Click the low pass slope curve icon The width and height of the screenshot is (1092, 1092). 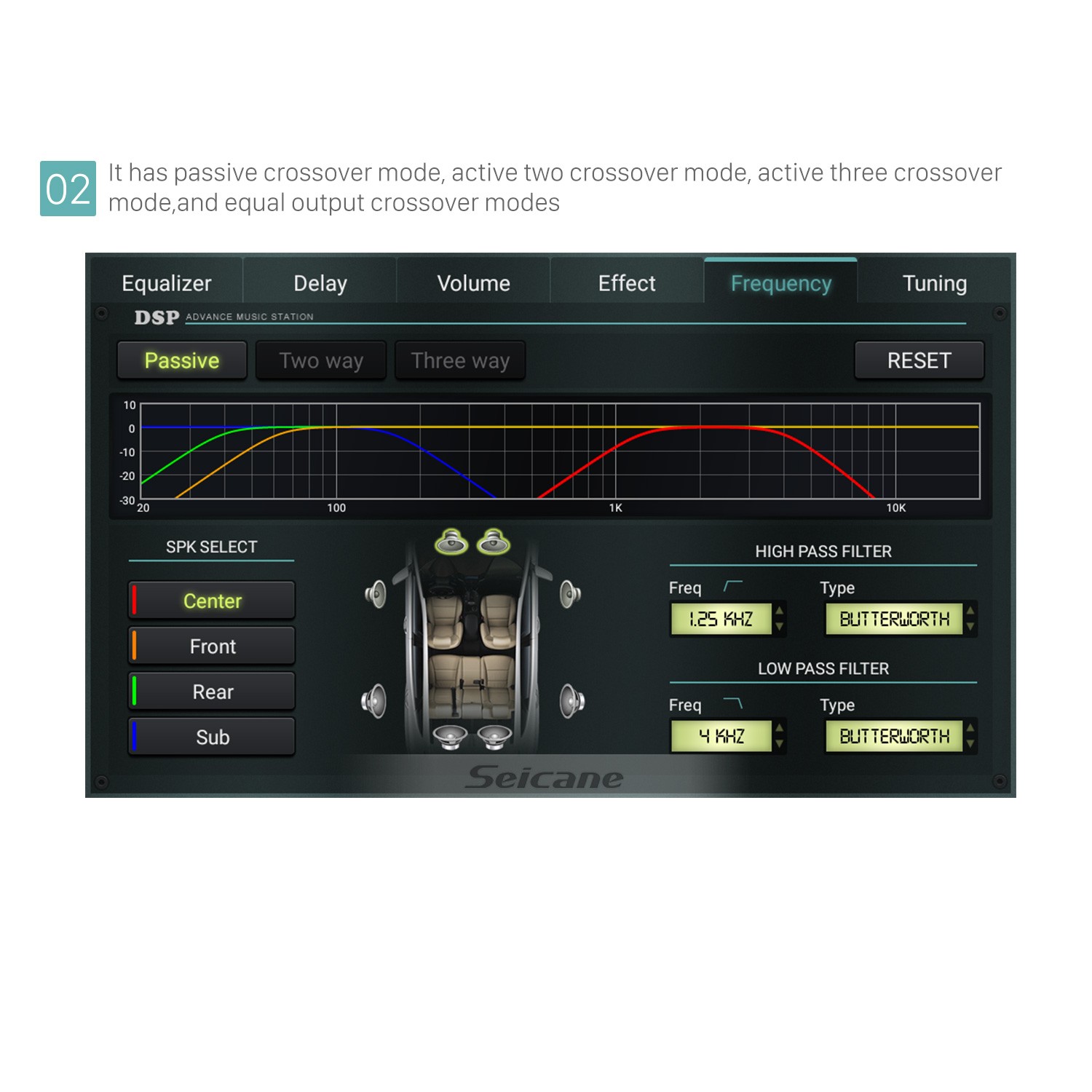pyautogui.click(x=733, y=703)
